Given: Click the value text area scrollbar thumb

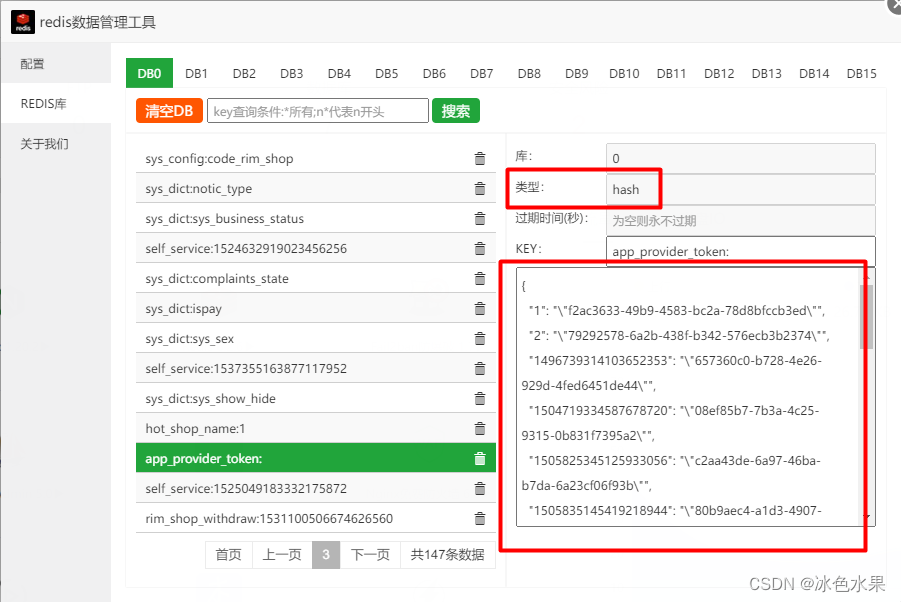Looking at the screenshot, I should [867, 317].
